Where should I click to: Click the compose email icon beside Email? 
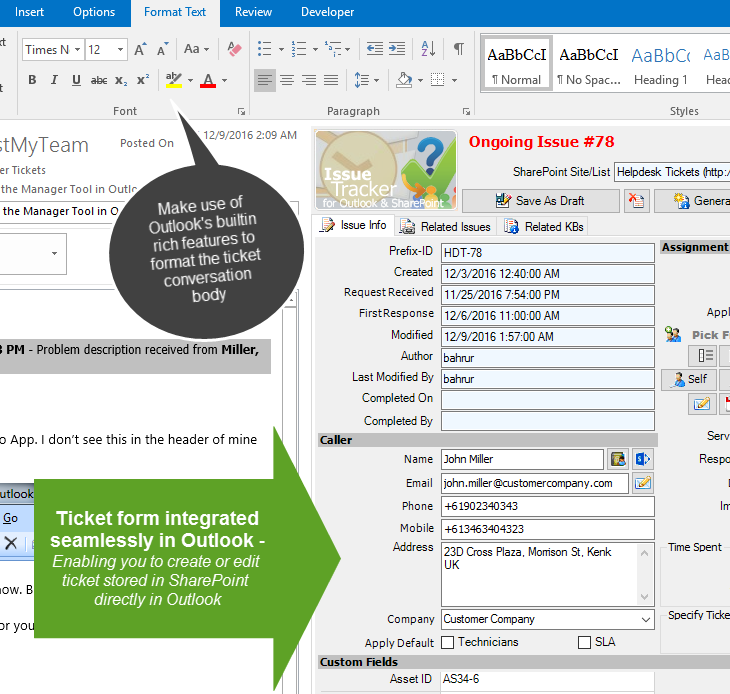tap(642, 483)
